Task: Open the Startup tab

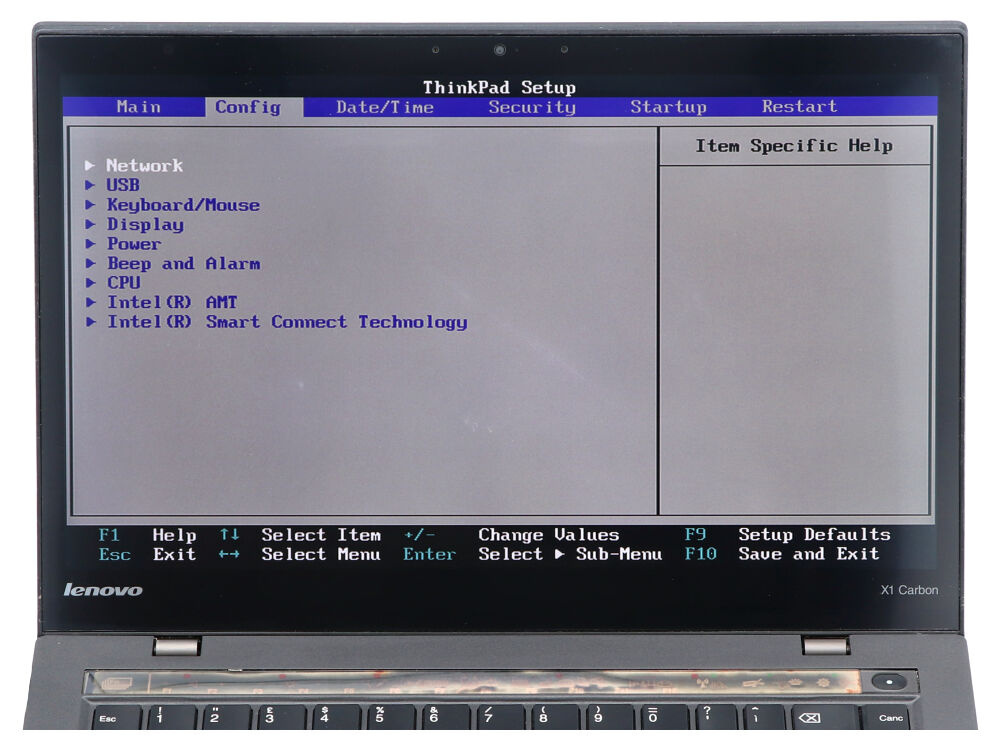Action: (668, 107)
